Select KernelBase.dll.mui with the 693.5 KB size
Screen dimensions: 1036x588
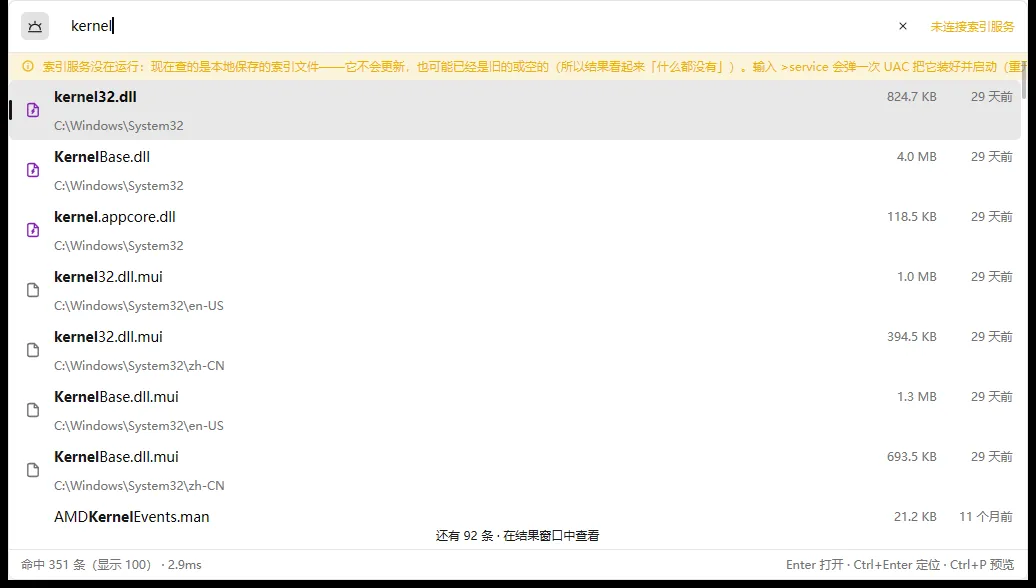click(515, 471)
